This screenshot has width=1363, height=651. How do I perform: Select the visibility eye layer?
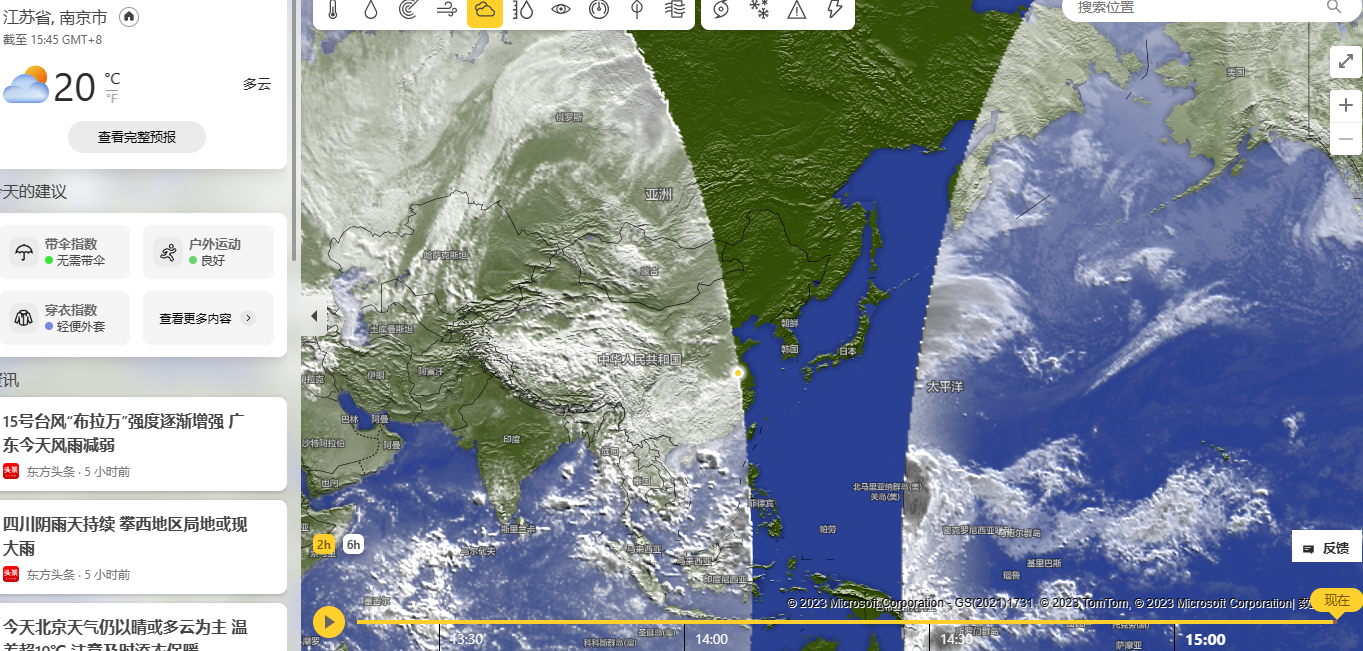(x=561, y=10)
